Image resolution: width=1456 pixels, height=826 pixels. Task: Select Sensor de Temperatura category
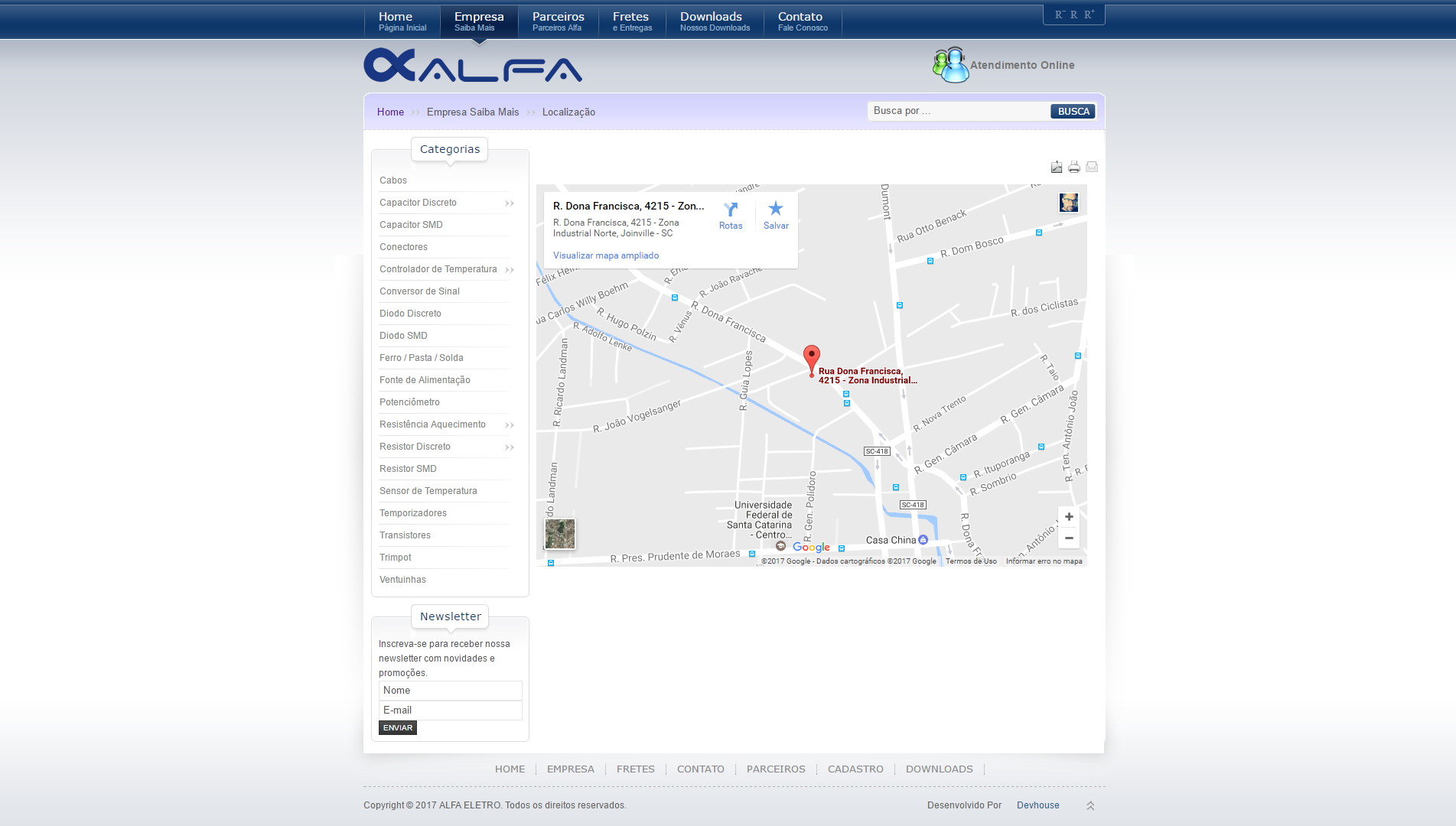pos(428,491)
